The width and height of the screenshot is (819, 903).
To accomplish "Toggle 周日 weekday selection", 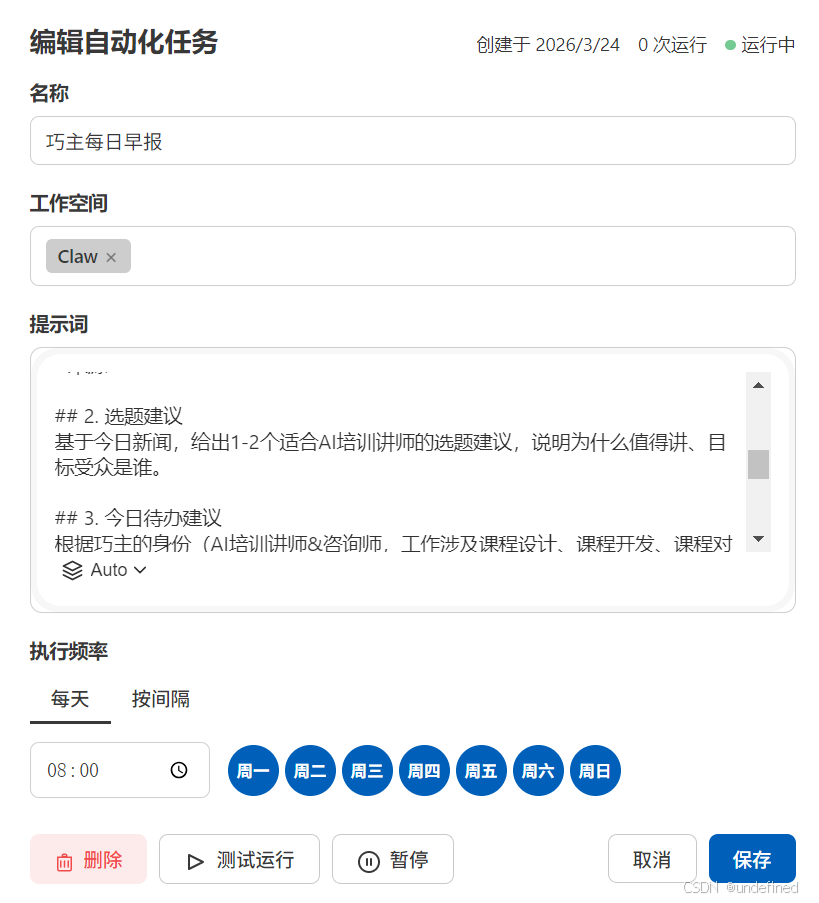I will point(596,771).
